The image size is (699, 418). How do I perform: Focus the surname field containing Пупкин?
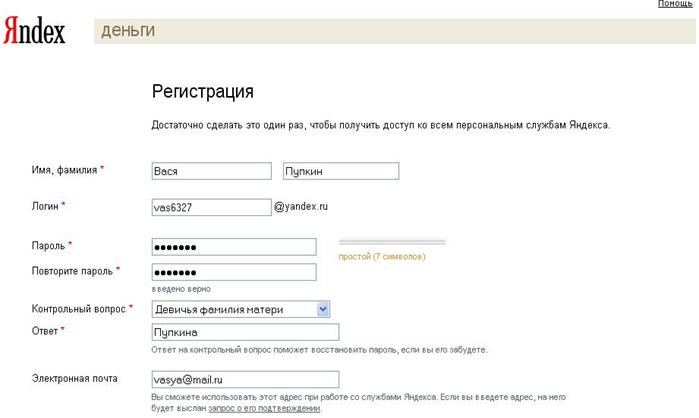click(x=341, y=171)
